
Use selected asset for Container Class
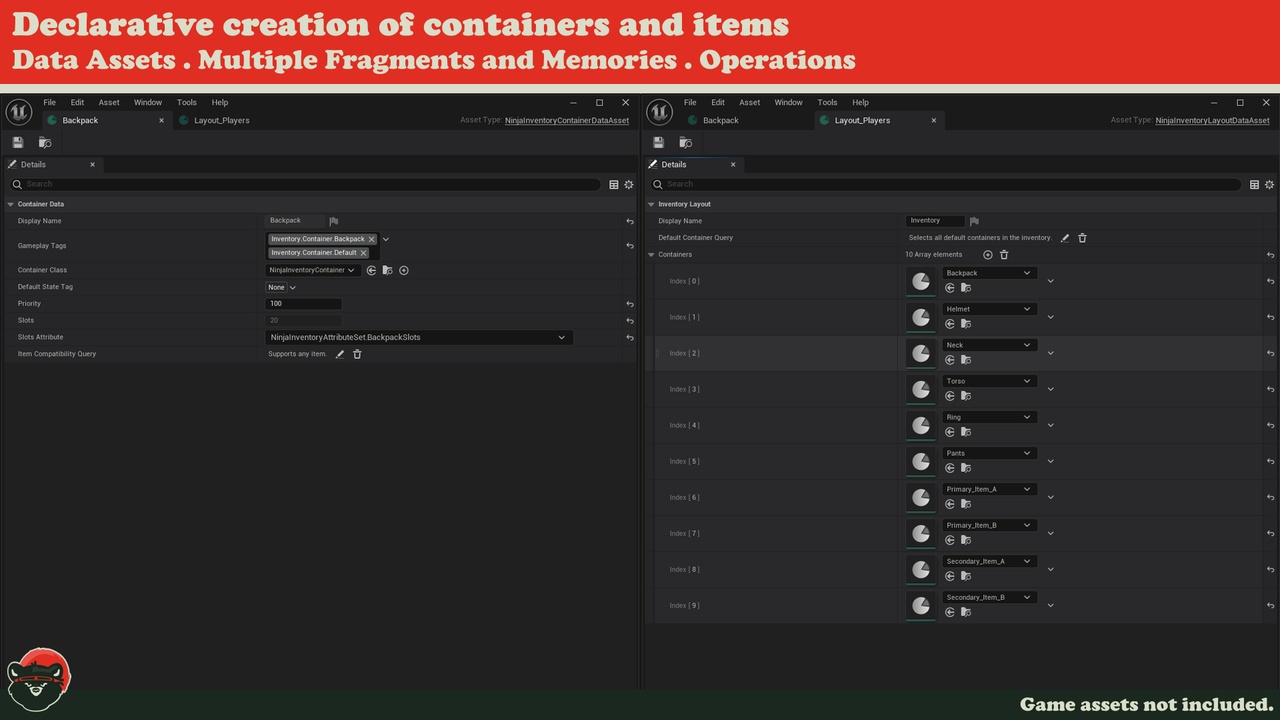[371, 270]
